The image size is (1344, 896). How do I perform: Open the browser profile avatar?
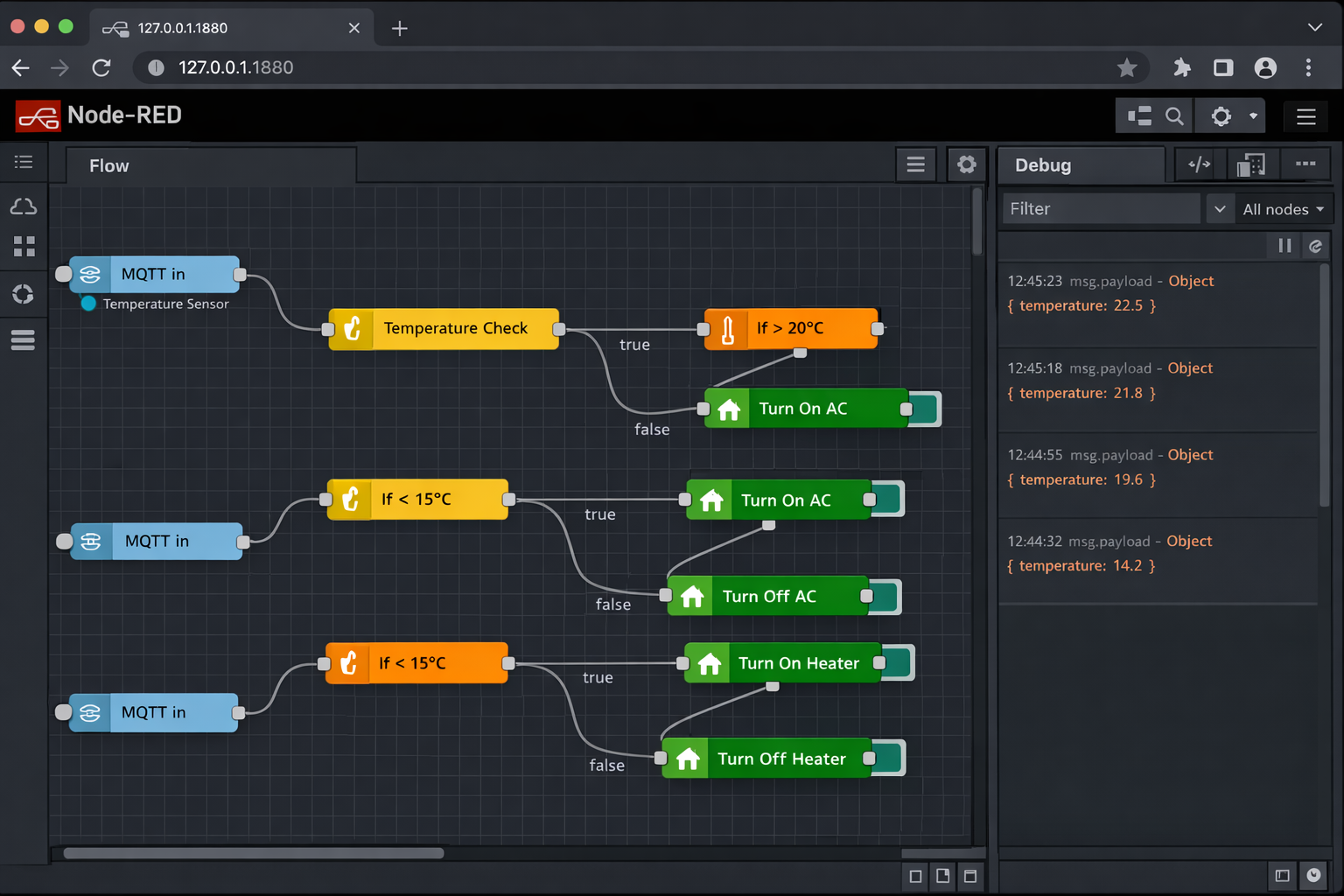pyautogui.click(x=1265, y=67)
